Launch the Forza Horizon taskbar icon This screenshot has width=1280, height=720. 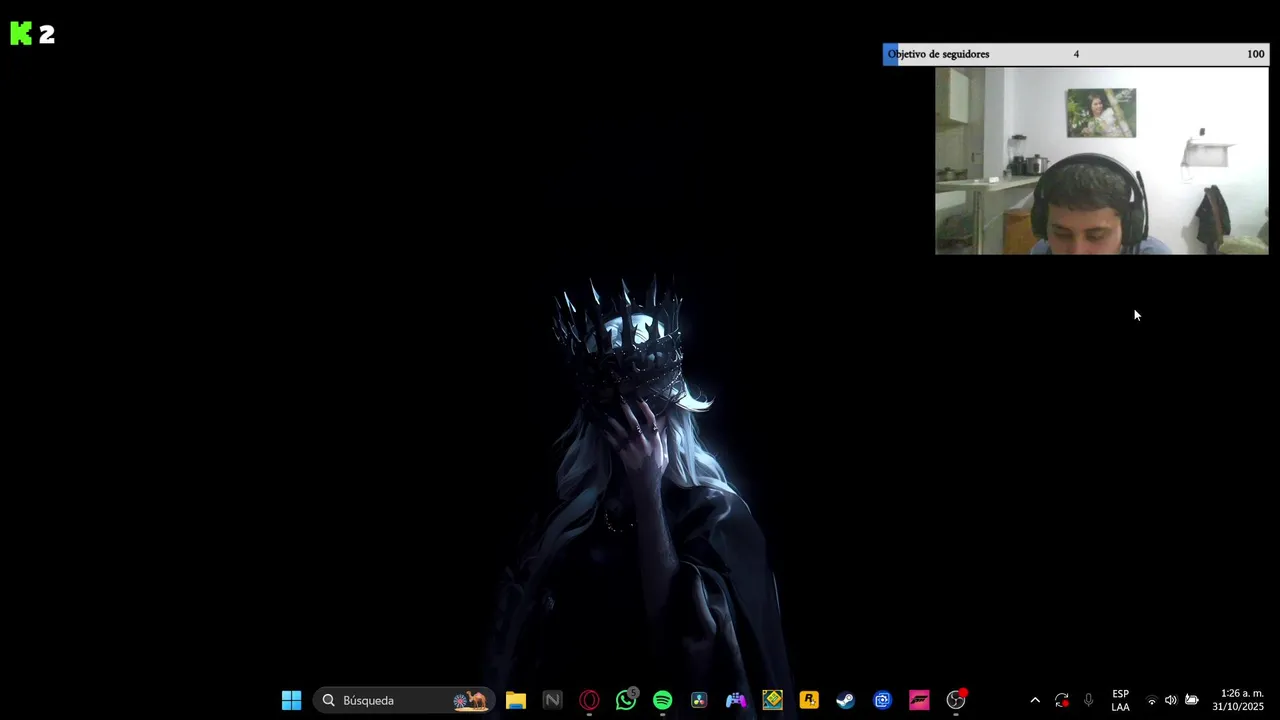click(x=919, y=700)
